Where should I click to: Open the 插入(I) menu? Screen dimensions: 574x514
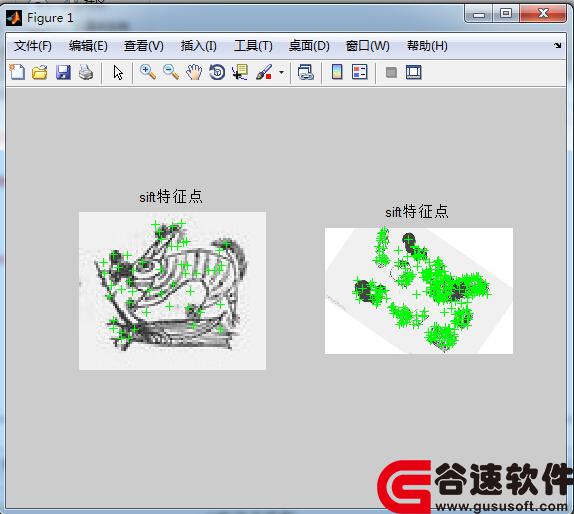[x=198, y=46]
